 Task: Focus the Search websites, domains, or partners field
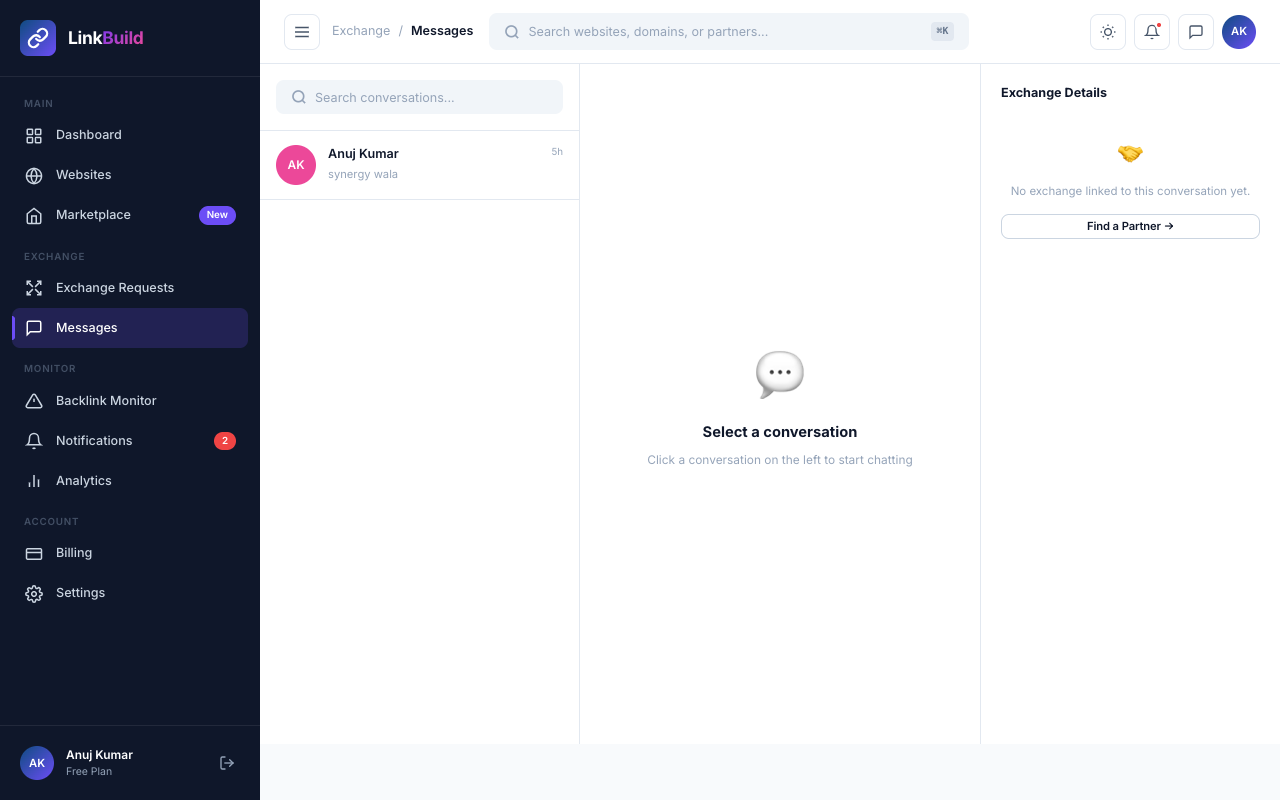729,32
